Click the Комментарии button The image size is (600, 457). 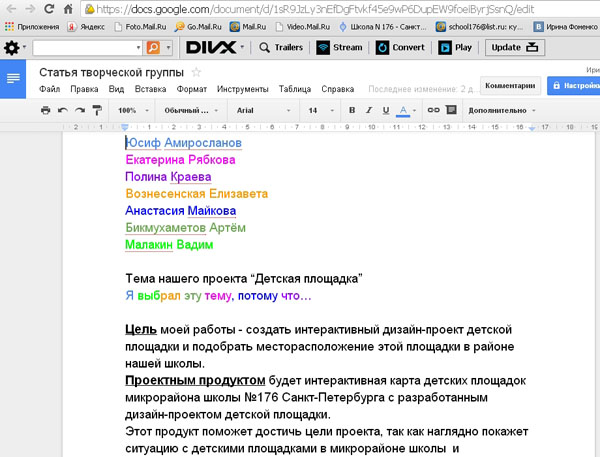510,86
